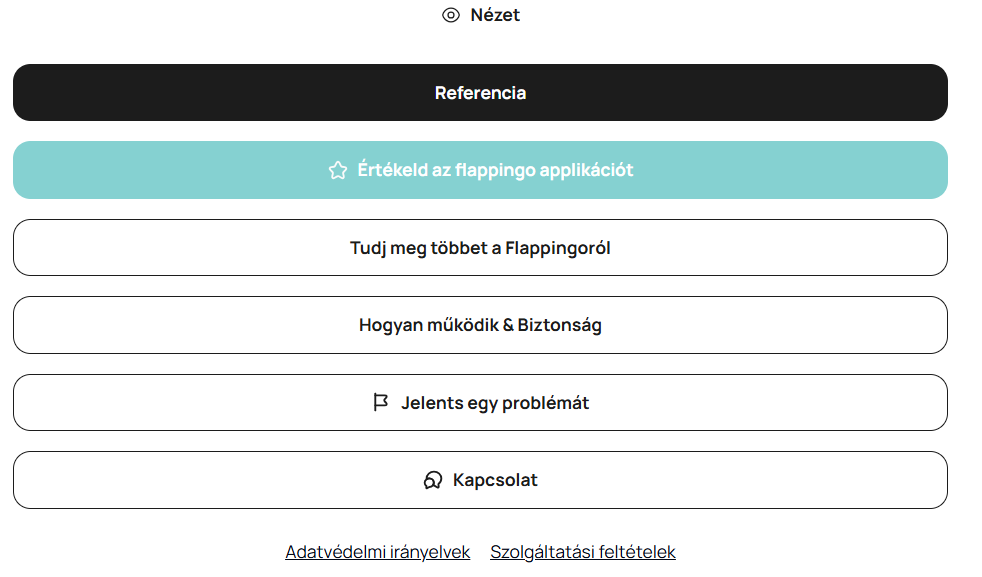The width and height of the screenshot is (982, 577).
Task: Open Hogyan működik & Biztonság
Action: point(480,325)
